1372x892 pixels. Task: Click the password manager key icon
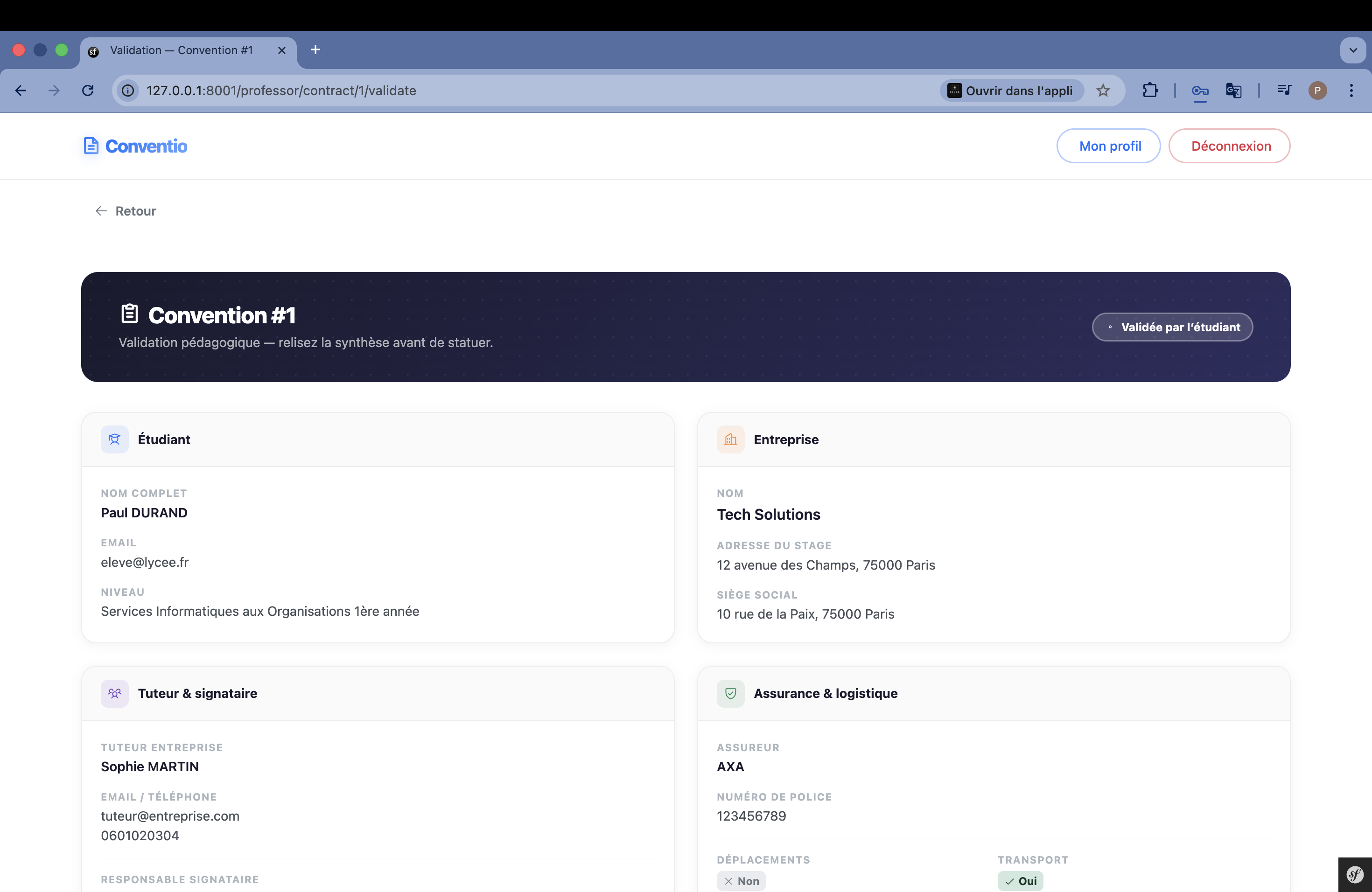click(x=1200, y=91)
